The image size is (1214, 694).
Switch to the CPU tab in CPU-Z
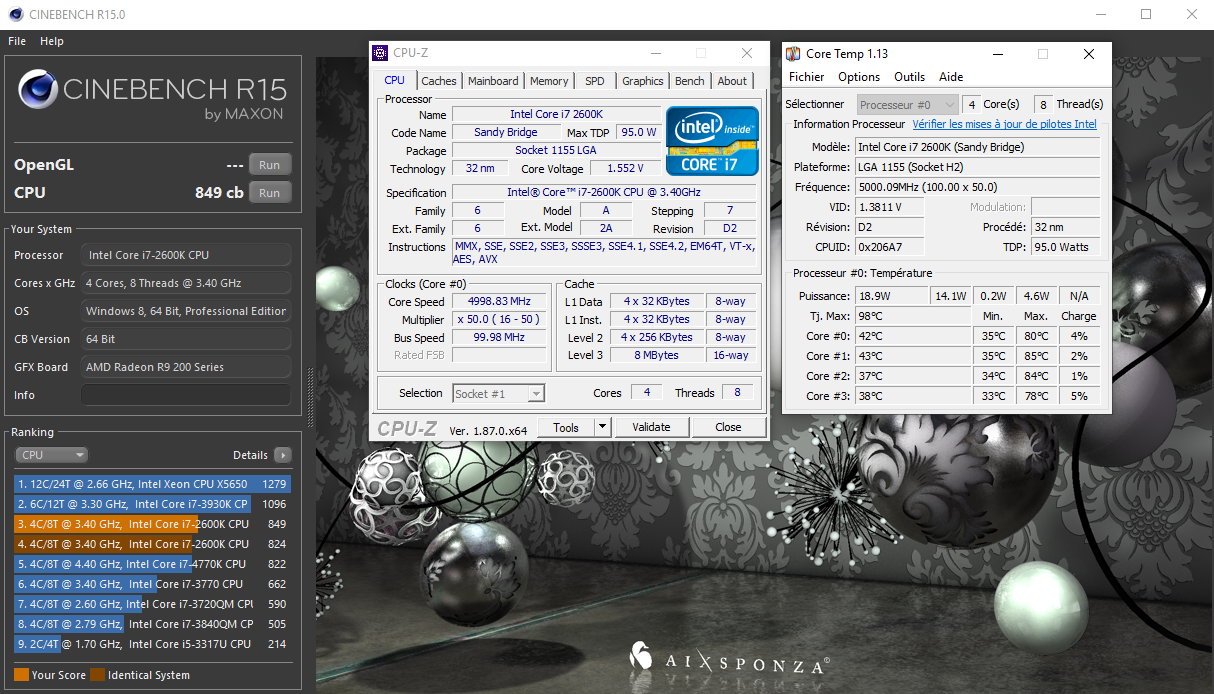tap(395, 81)
